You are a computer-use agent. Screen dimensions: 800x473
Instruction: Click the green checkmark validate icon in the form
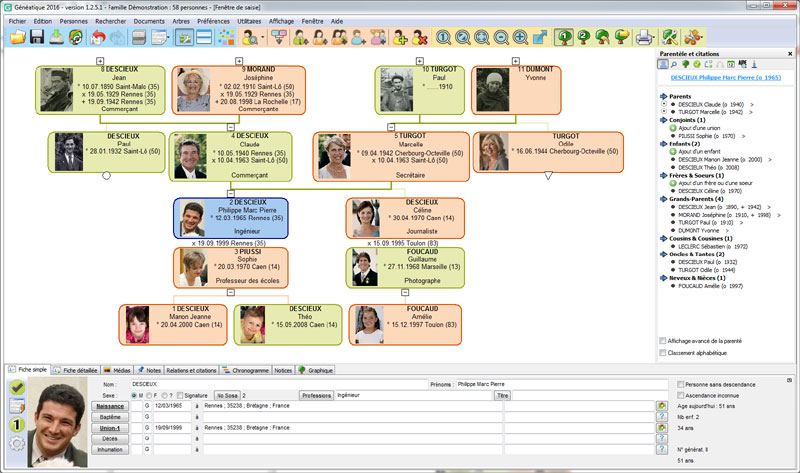click(17, 388)
